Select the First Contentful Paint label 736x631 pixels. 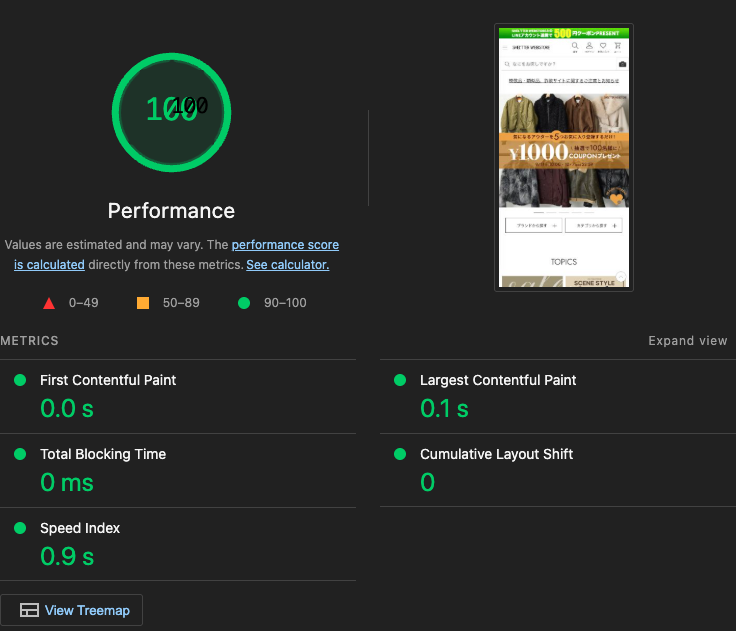pos(108,380)
